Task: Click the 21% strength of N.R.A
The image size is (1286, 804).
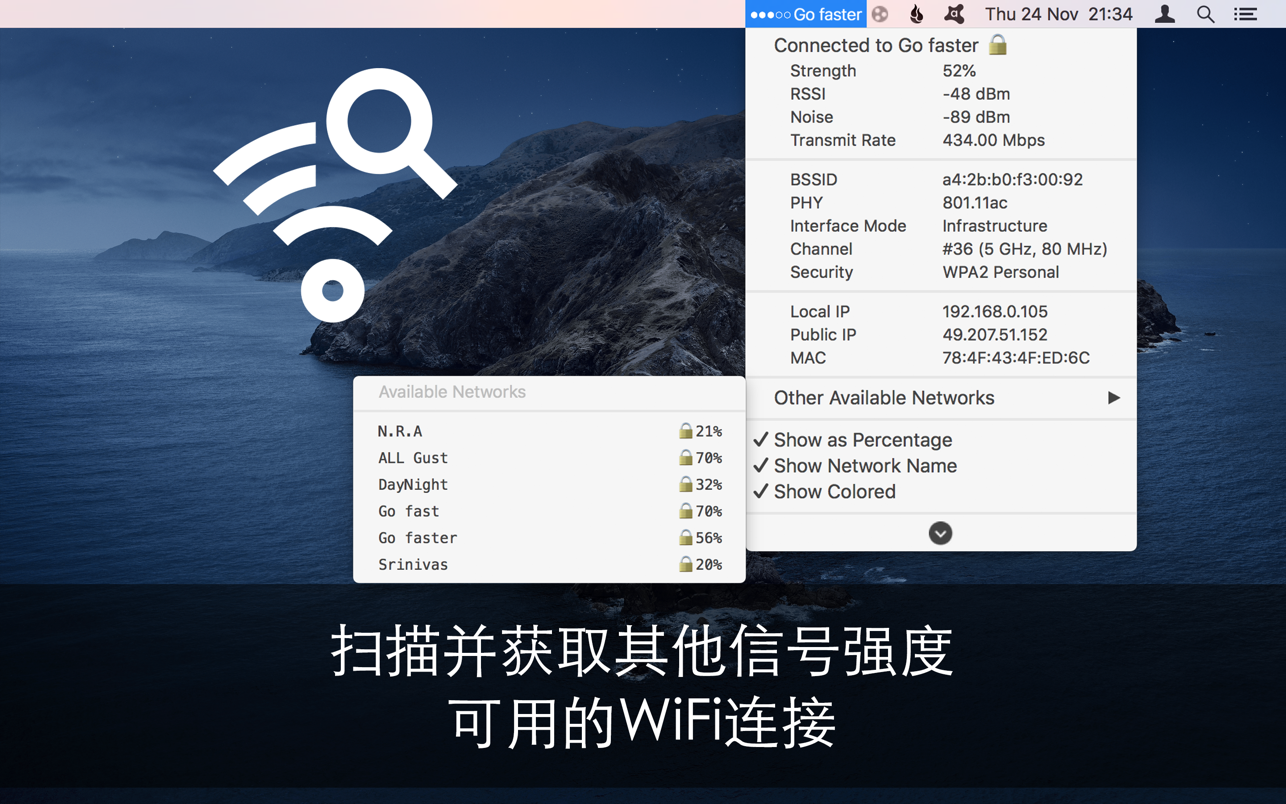Action: [x=709, y=431]
